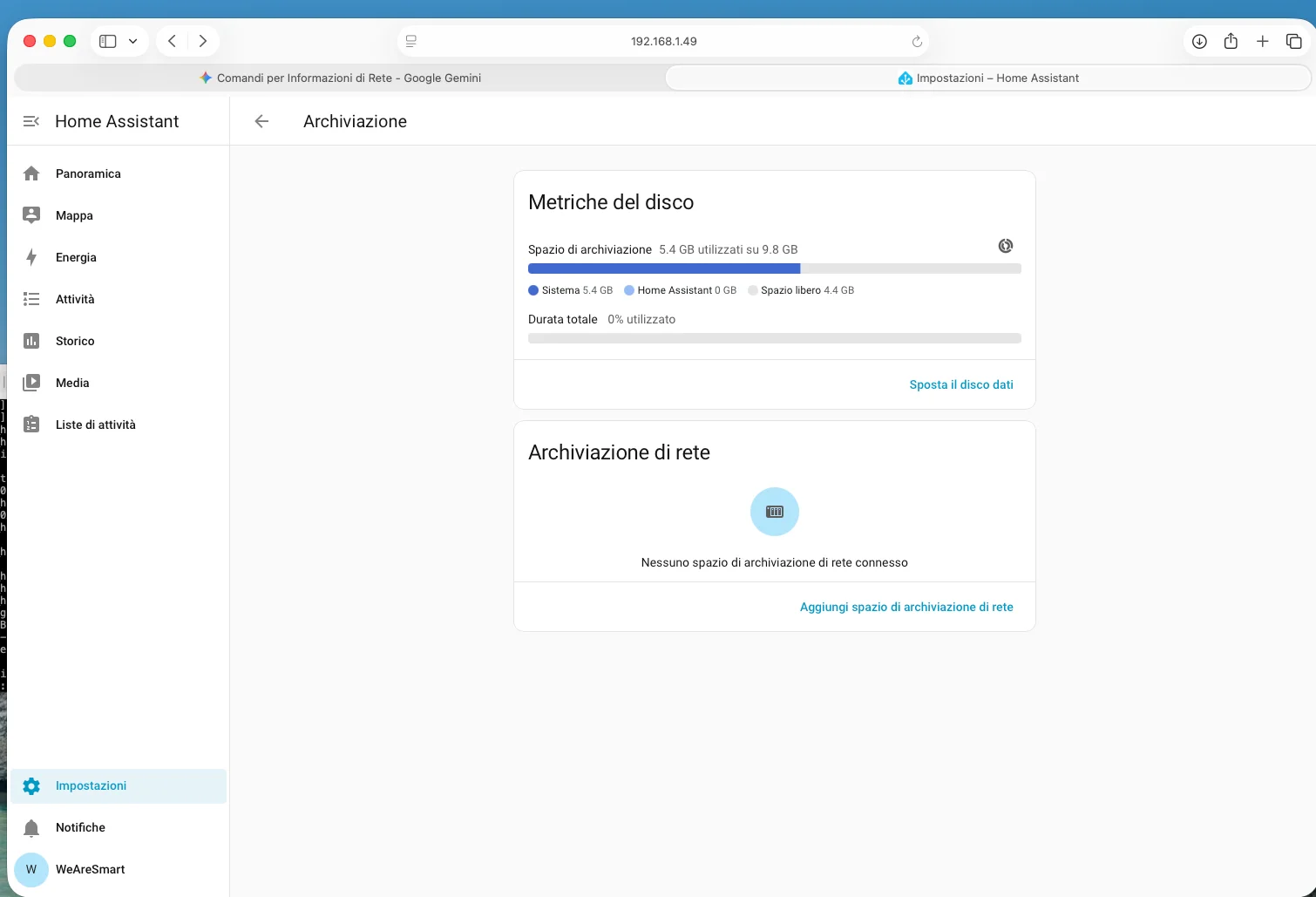Click the 0% utilizzato text
This screenshot has width=1316, height=897.
[641, 319]
